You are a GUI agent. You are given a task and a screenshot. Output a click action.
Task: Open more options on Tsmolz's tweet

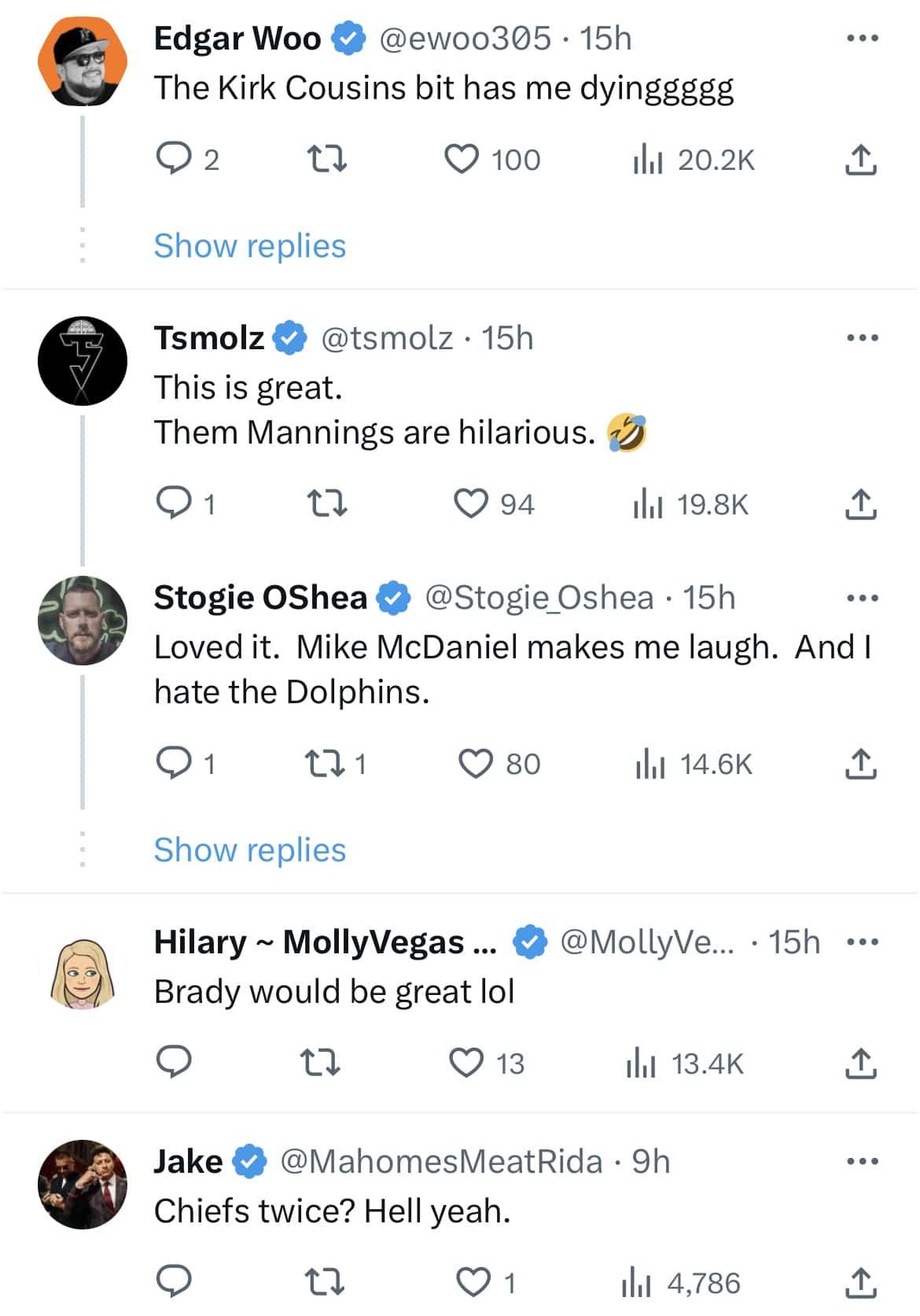(x=862, y=338)
